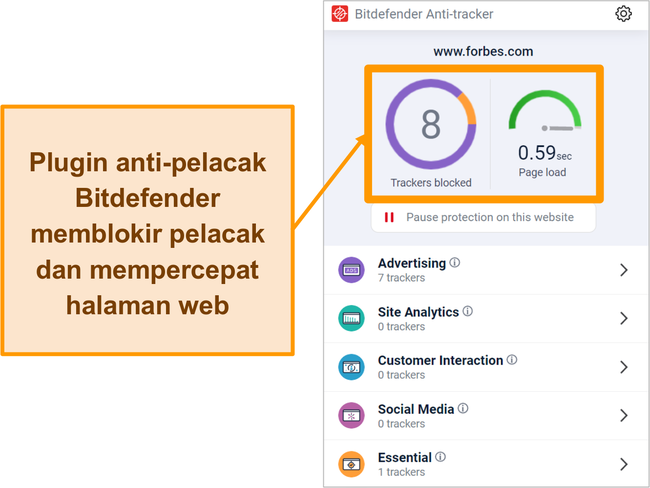The image size is (650, 488).
Task: Show info tooltip next to Advertising
Action: pyautogui.click(x=455, y=262)
